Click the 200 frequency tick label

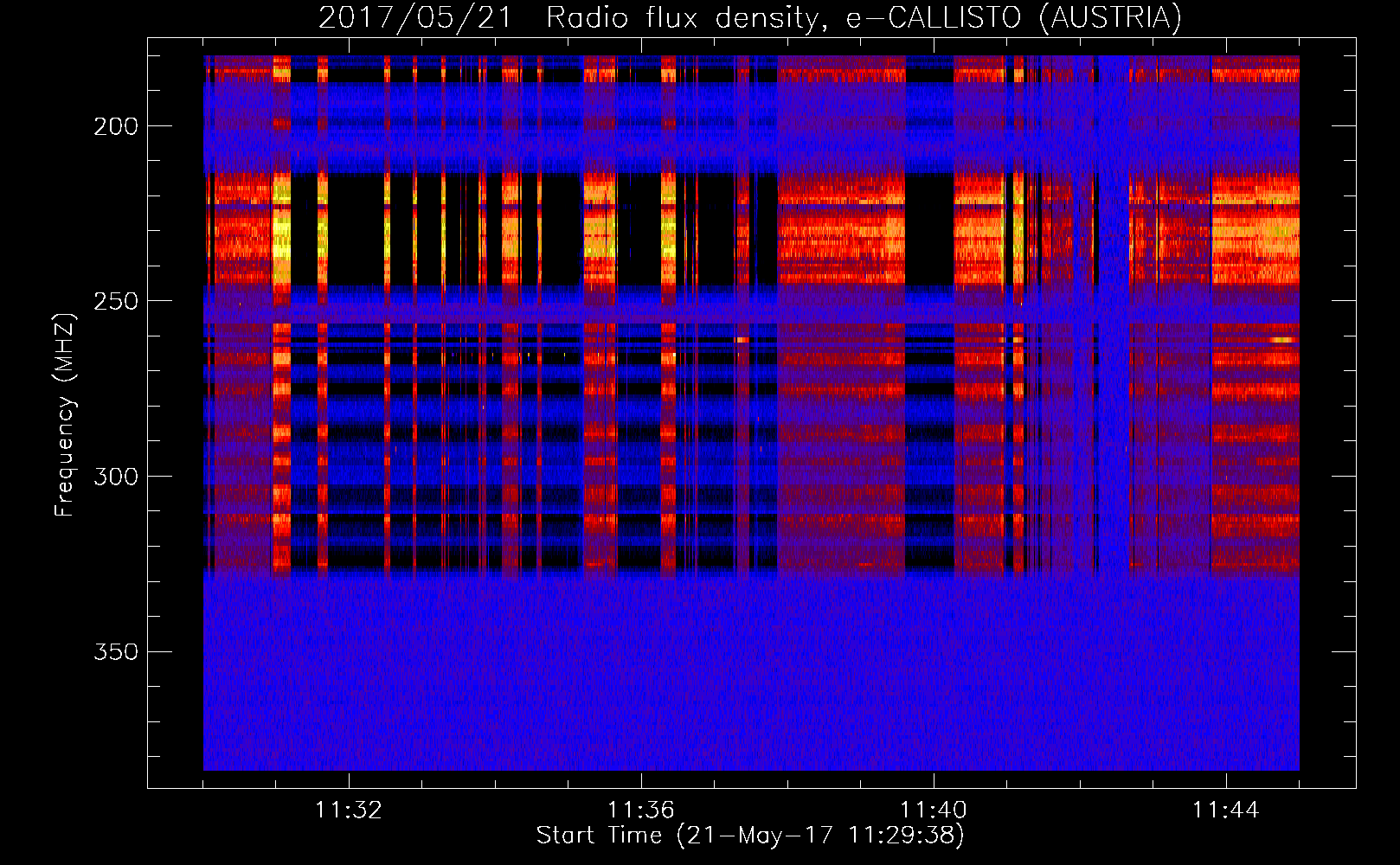coord(116,127)
